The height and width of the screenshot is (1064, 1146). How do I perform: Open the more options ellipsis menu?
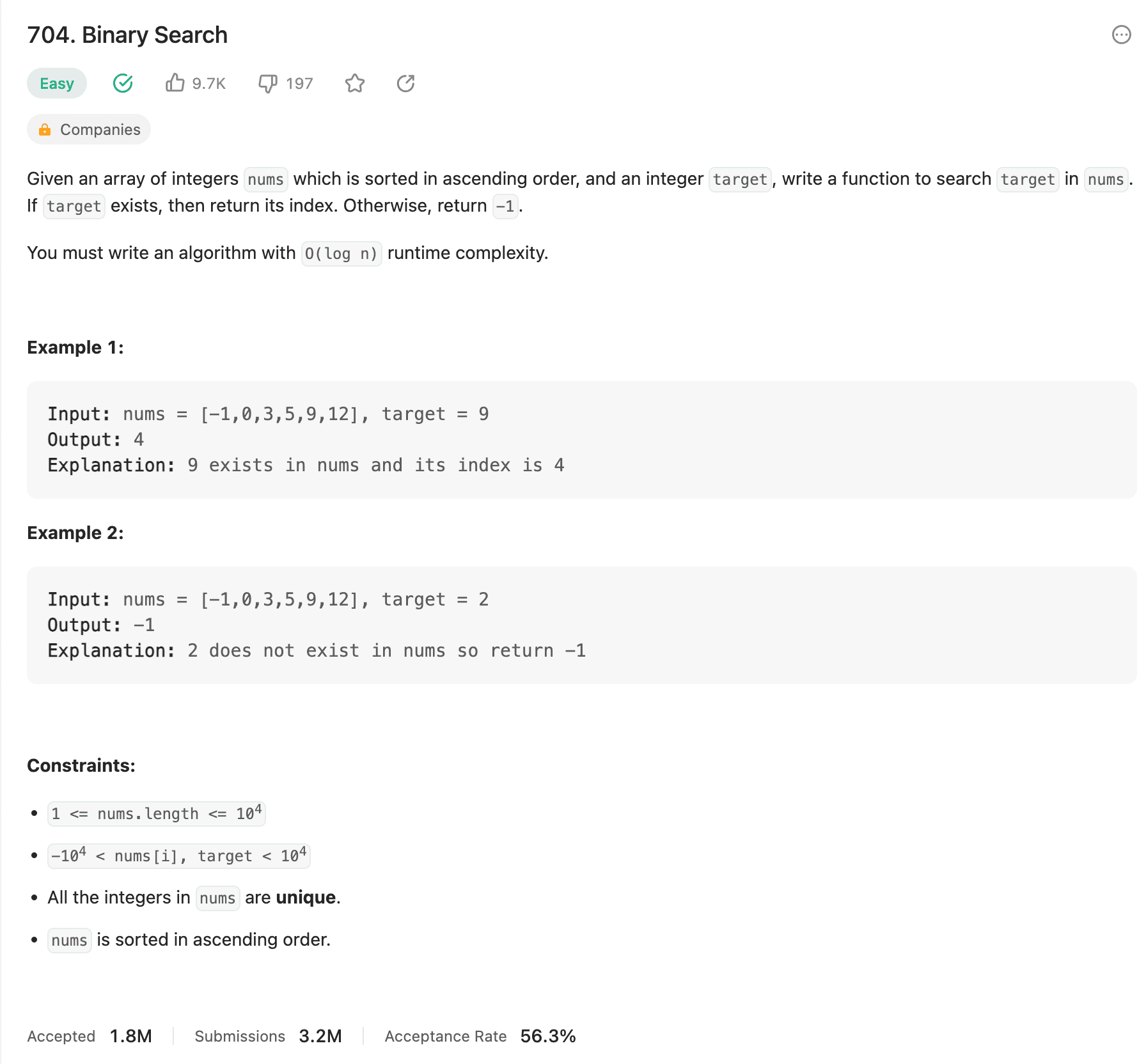coord(1121,35)
